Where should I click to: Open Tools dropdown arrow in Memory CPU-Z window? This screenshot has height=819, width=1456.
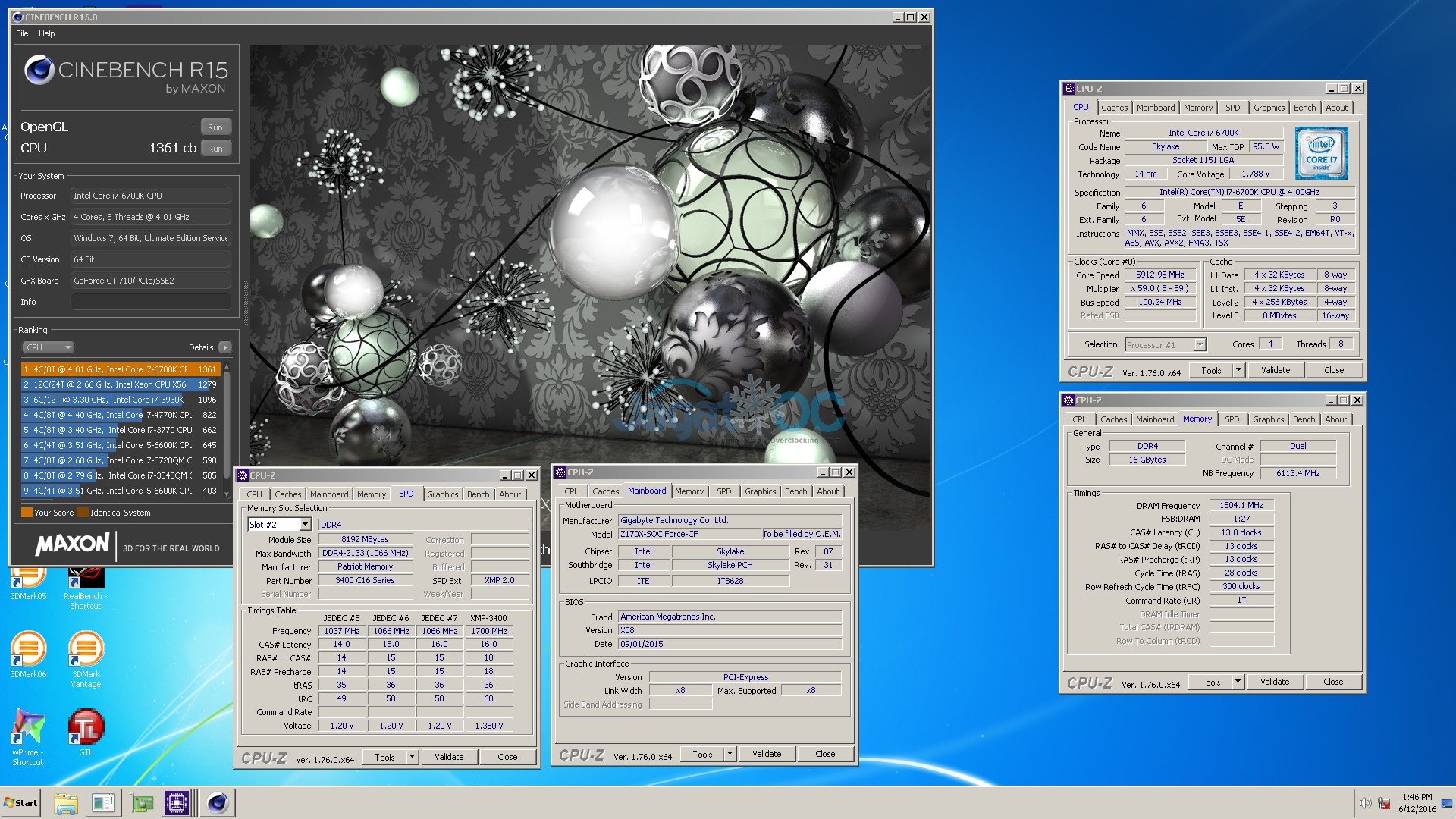coord(1238,682)
